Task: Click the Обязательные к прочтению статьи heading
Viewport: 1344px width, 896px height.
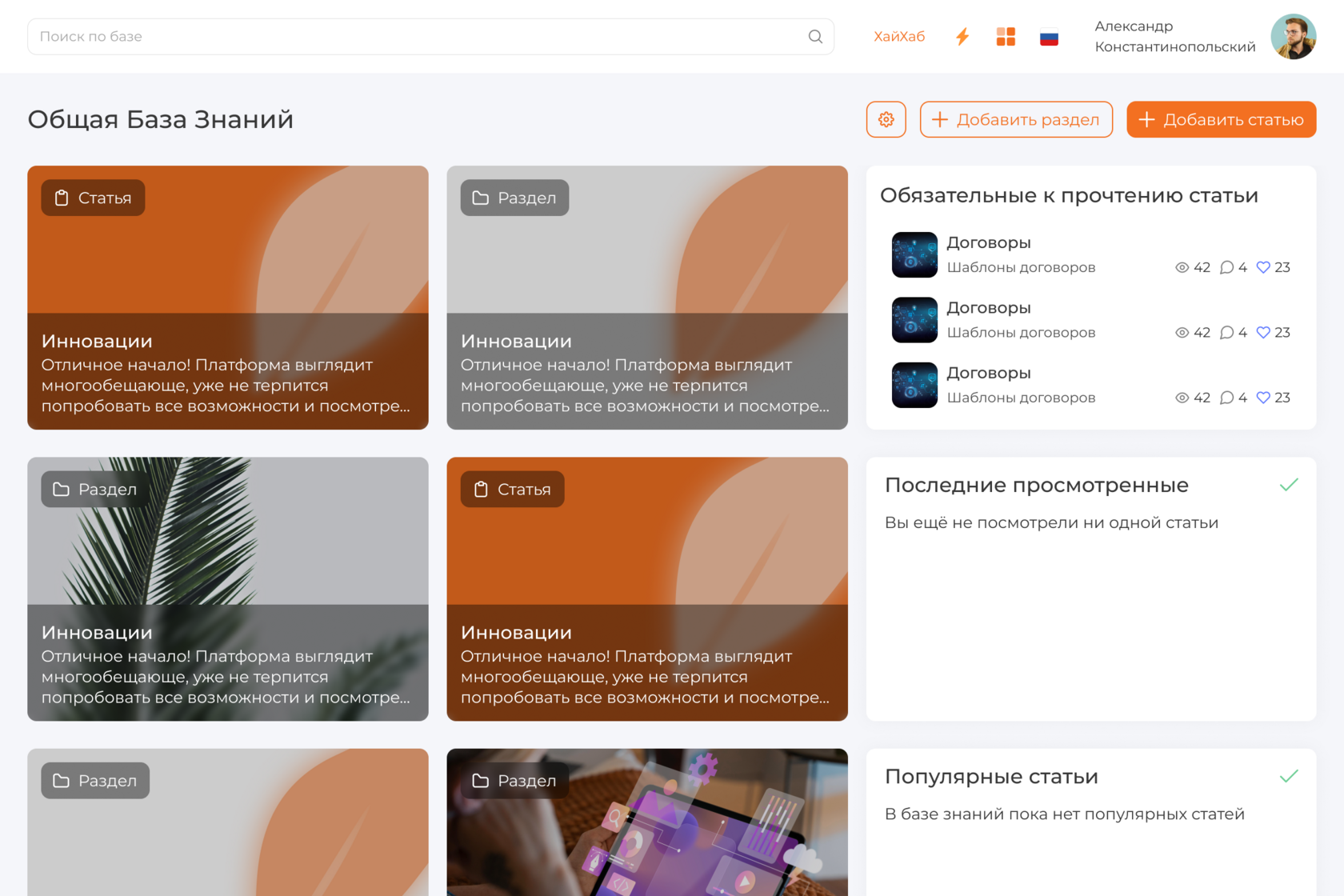Action: click(1069, 196)
